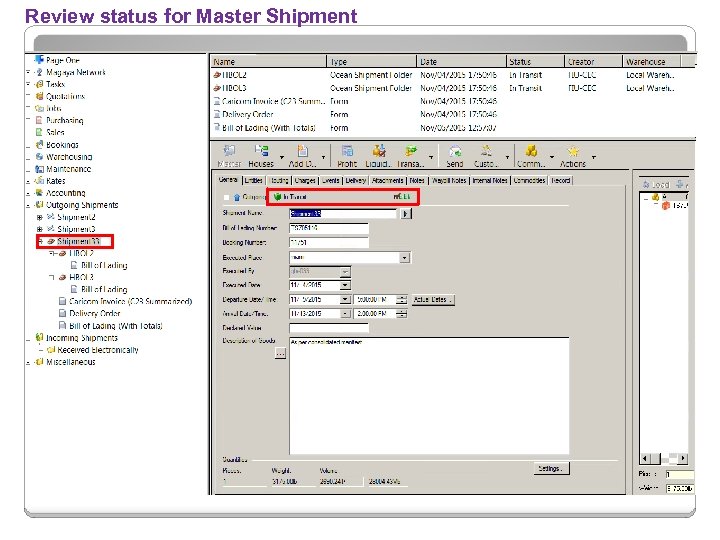The height and width of the screenshot is (540, 720).
Task: Open the Add Document dropdown arrow
Action: (323, 157)
